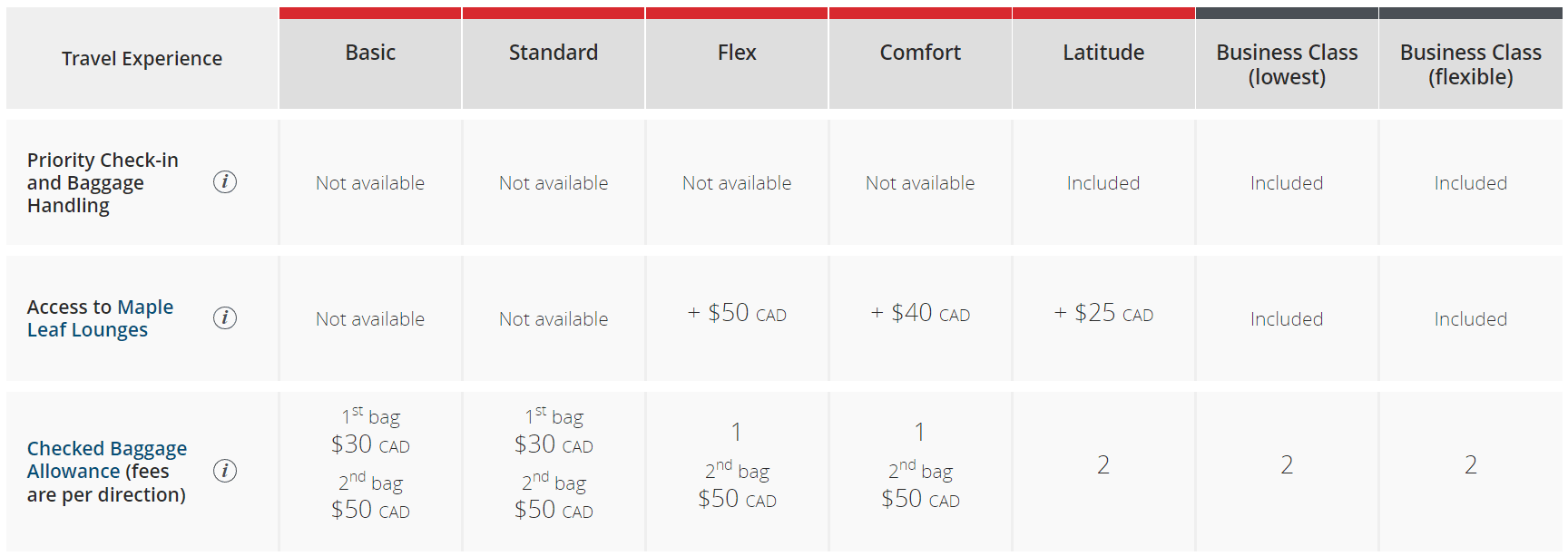
Task: Click the Latitude fare column header
Action: 1103,53
